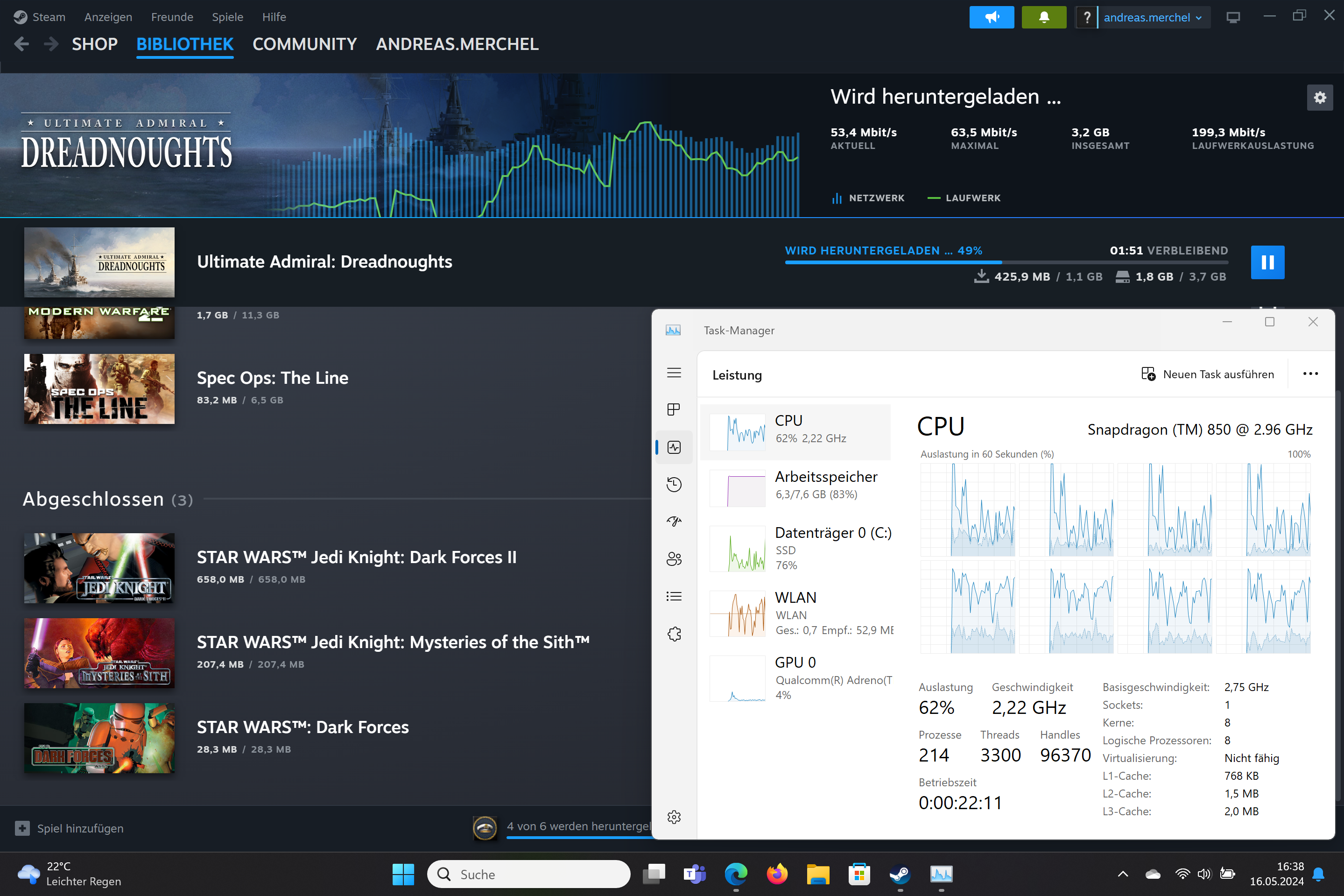Open Steam notifications via bell icon
Image resolution: width=1344 pixels, height=896 pixels.
tap(1043, 16)
